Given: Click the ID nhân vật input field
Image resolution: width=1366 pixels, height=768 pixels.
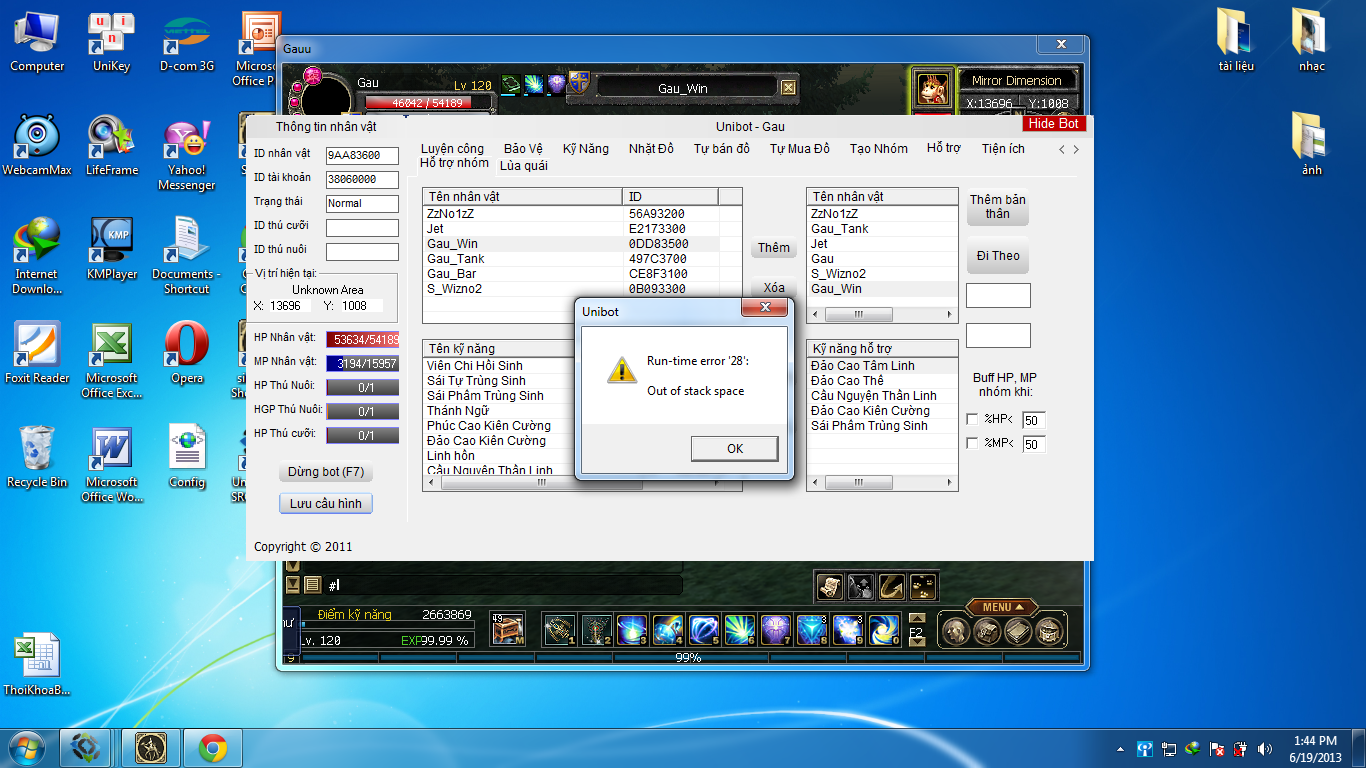Looking at the screenshot, I should [362, 156].
